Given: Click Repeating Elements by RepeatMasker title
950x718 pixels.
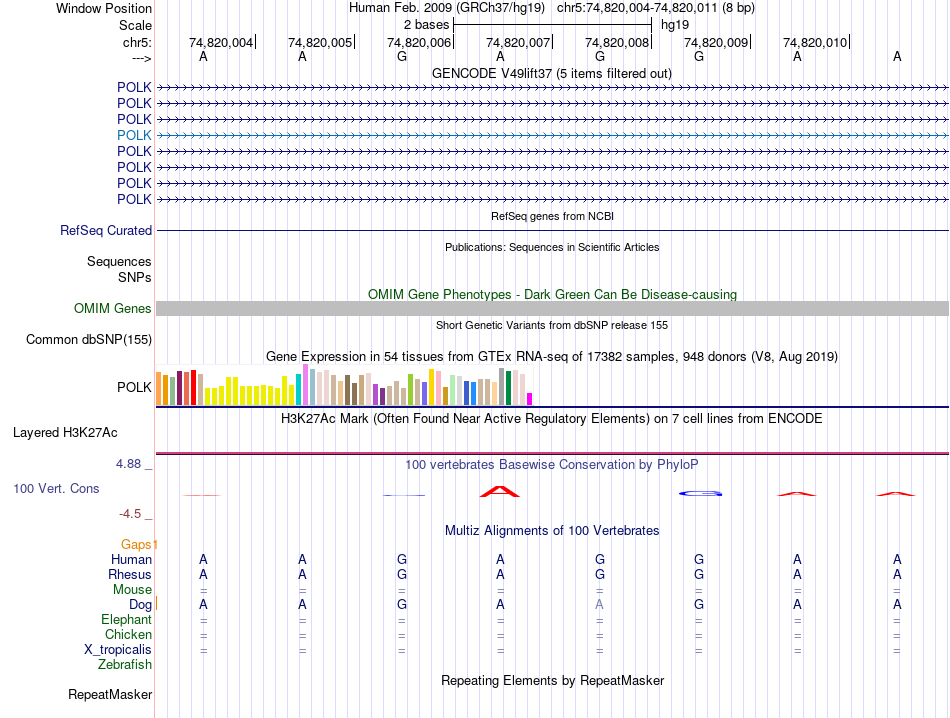Looking at the screenshot, I should coord(552,680).
